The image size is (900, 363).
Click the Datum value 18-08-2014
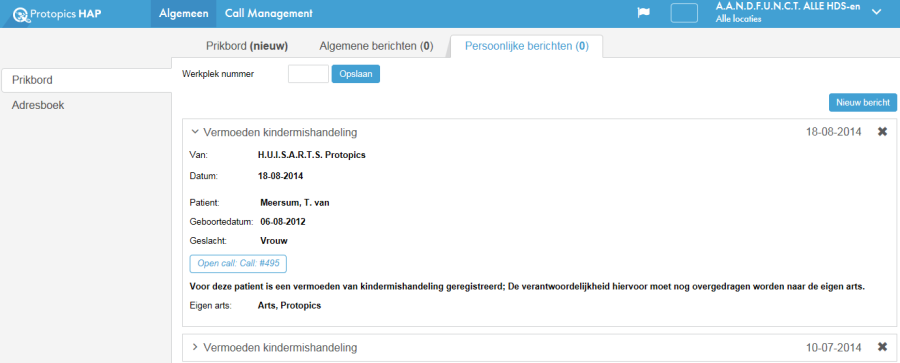coord(281,175)
